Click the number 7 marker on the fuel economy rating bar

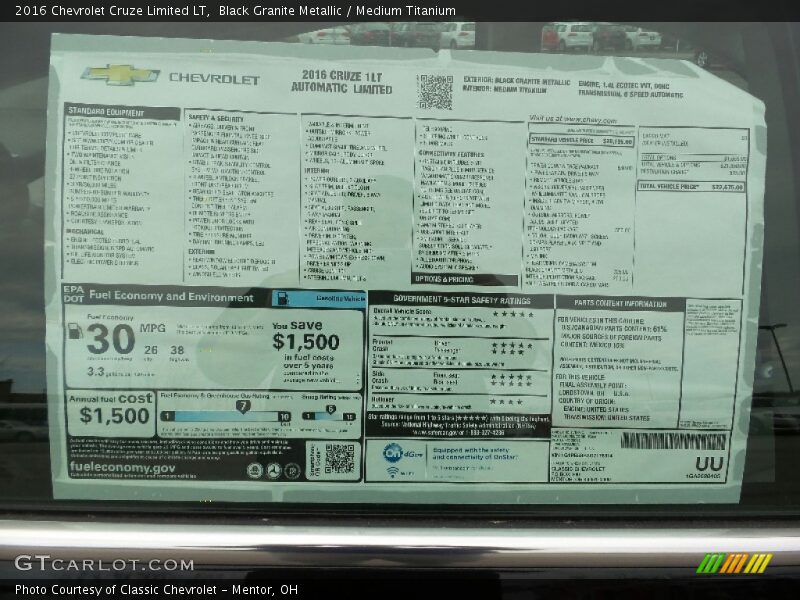coord(243,407)
